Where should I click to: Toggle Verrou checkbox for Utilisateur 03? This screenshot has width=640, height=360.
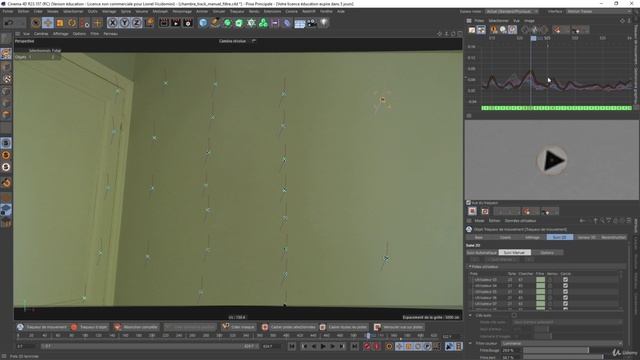[x=550, y=280]
